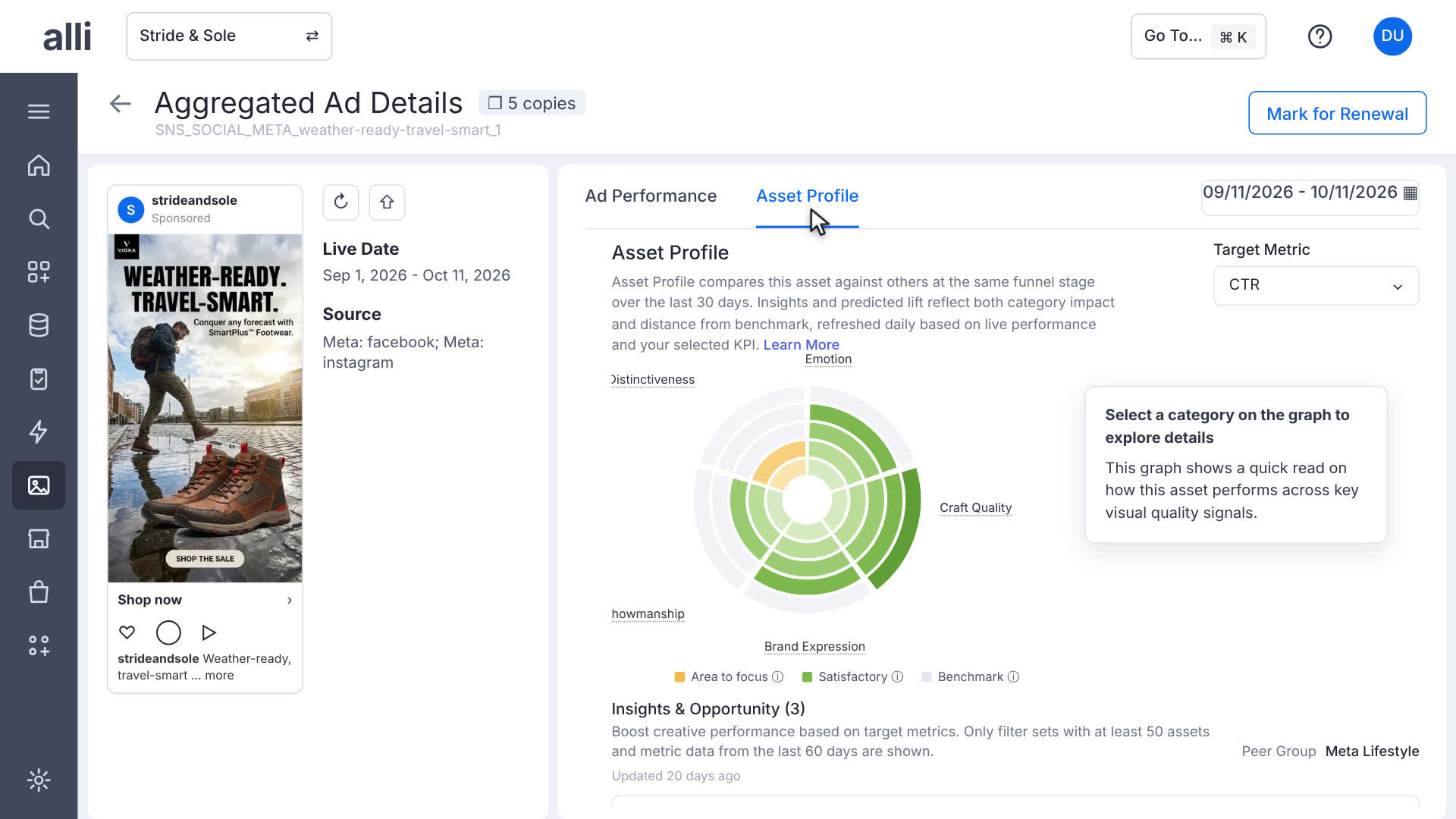Image resolution: width=1456 pixels, height=819 pixels.
Task: Open the hamburger menu in the sidebar
Action: point(39,111)
